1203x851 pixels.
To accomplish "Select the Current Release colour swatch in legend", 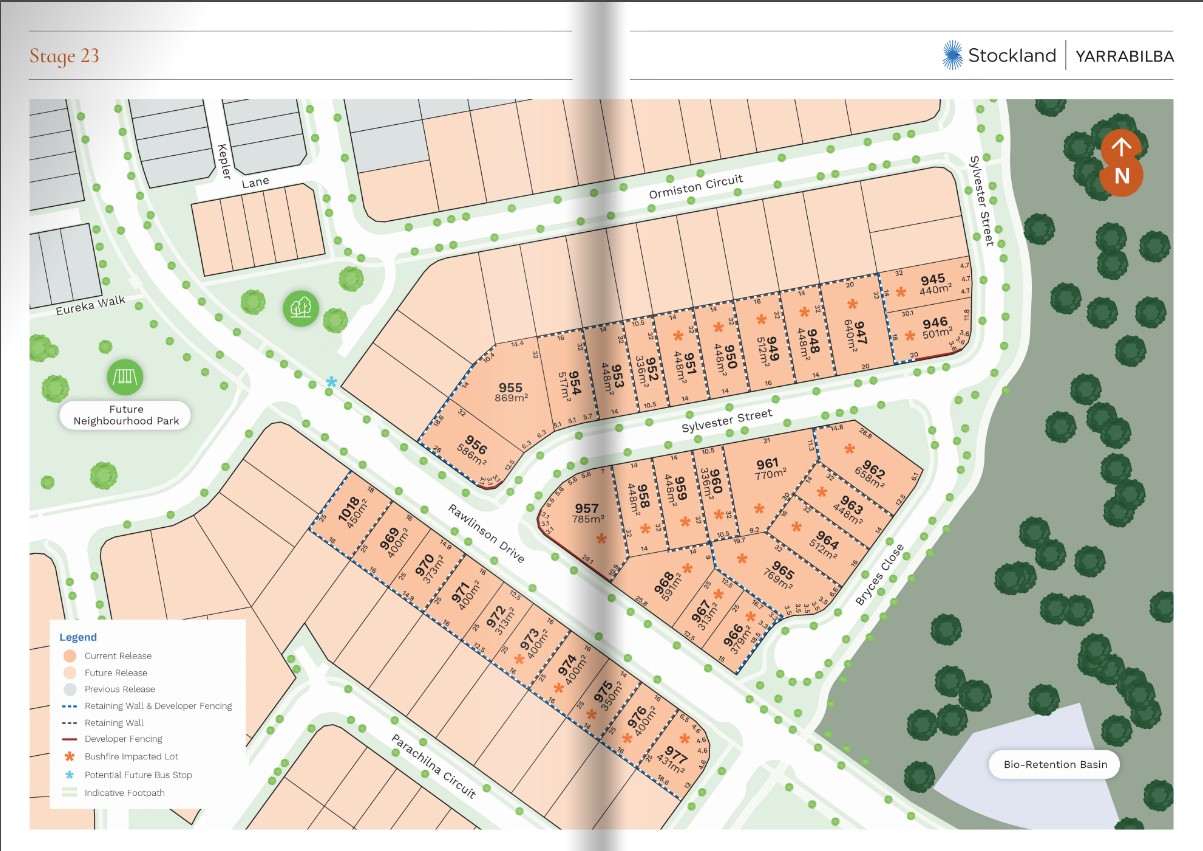I will [x=69, y=656].
